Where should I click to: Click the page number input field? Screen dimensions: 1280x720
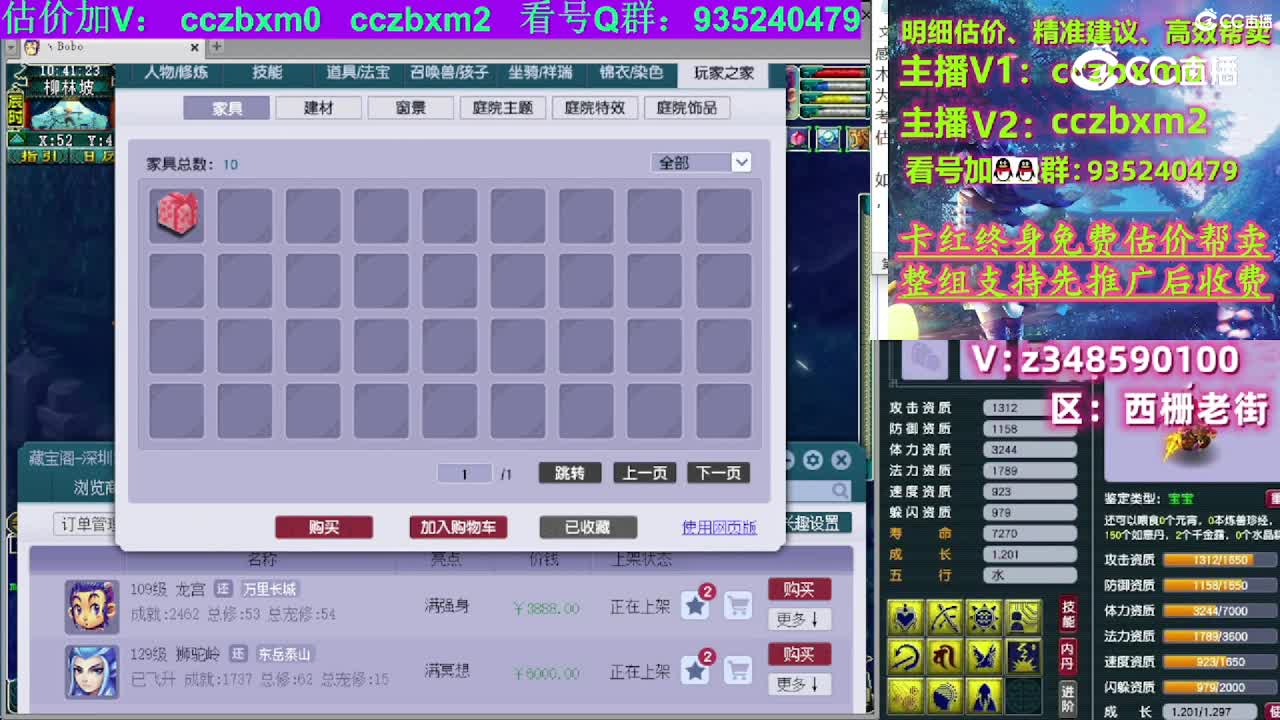[x=464, y=474]
